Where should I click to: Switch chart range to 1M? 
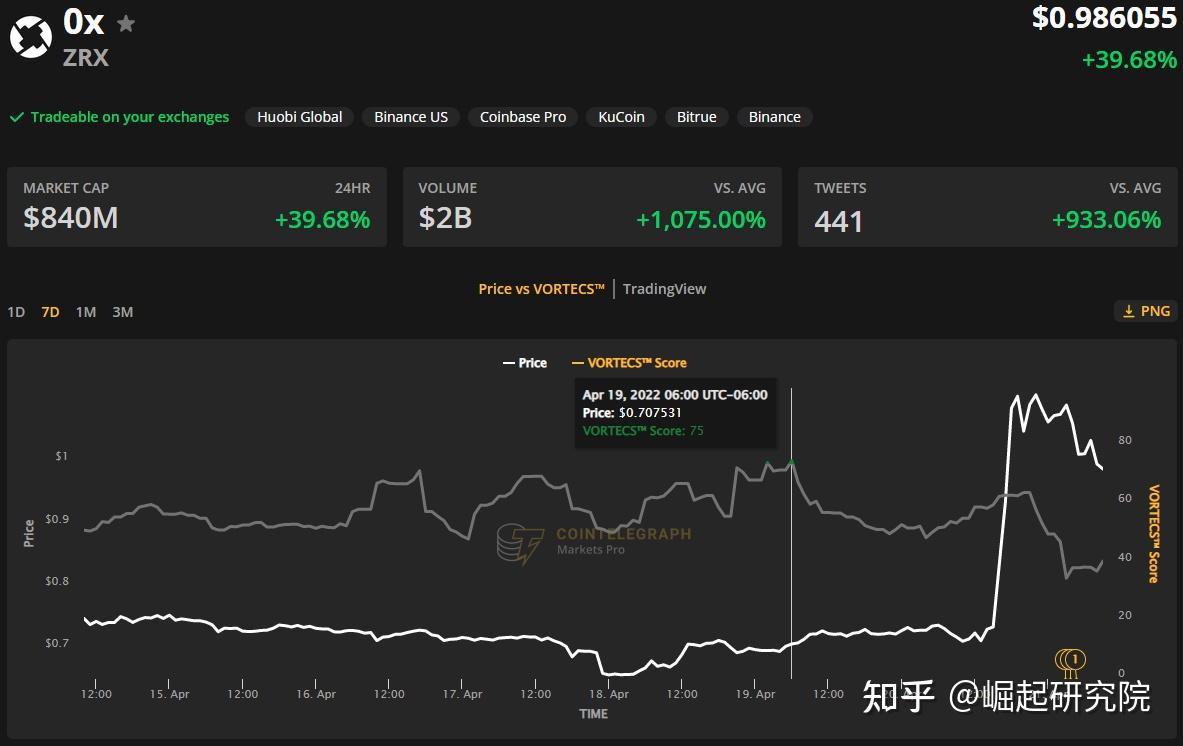tap(86, 312)
